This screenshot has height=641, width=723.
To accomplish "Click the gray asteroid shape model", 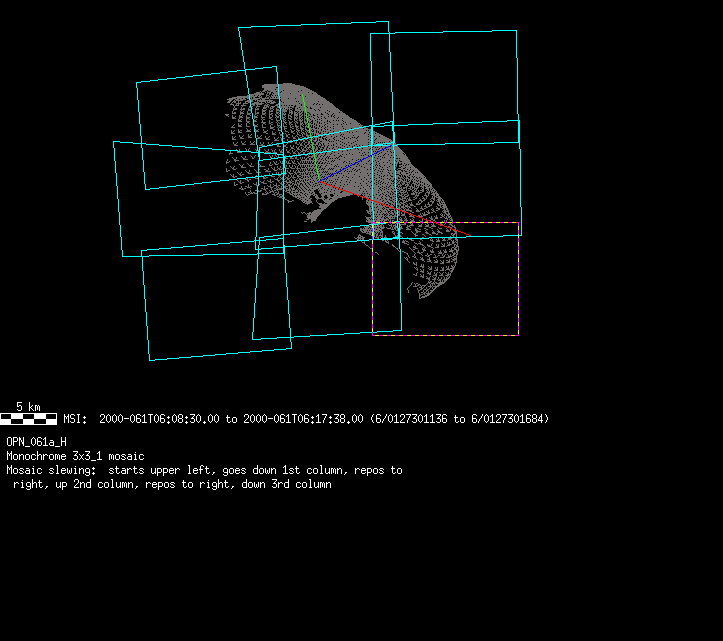I will tap(342, 191).
